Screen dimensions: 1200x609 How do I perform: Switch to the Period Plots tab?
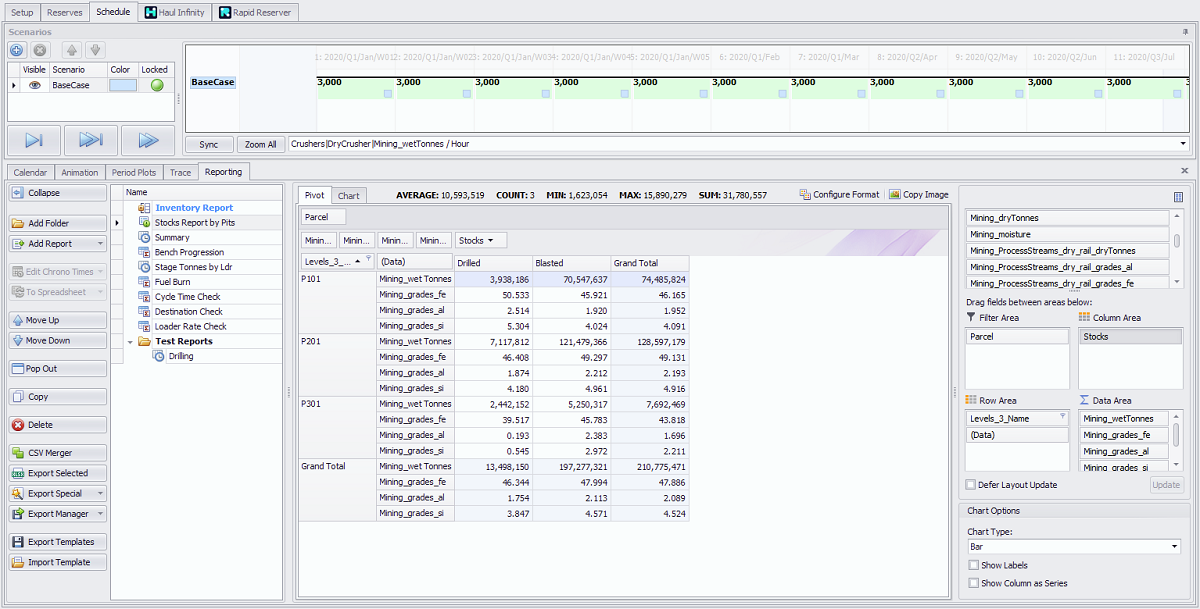pos(134,172)
